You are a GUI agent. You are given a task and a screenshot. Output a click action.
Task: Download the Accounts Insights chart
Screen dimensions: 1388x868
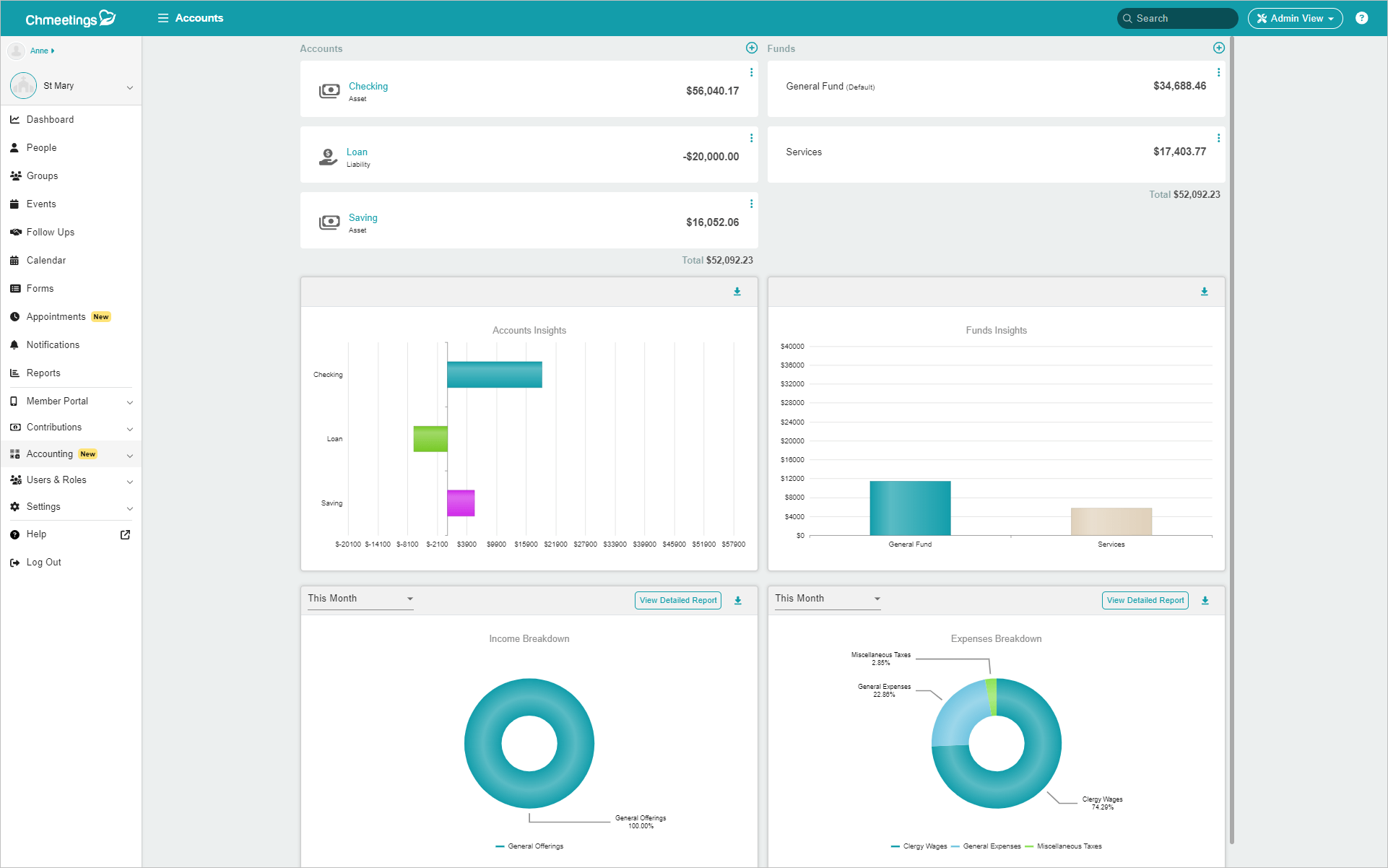[737, 292]
